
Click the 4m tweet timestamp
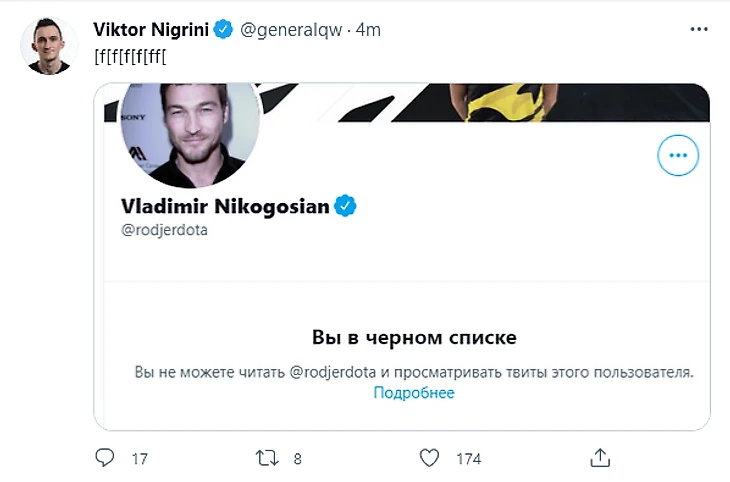(369, 30)
